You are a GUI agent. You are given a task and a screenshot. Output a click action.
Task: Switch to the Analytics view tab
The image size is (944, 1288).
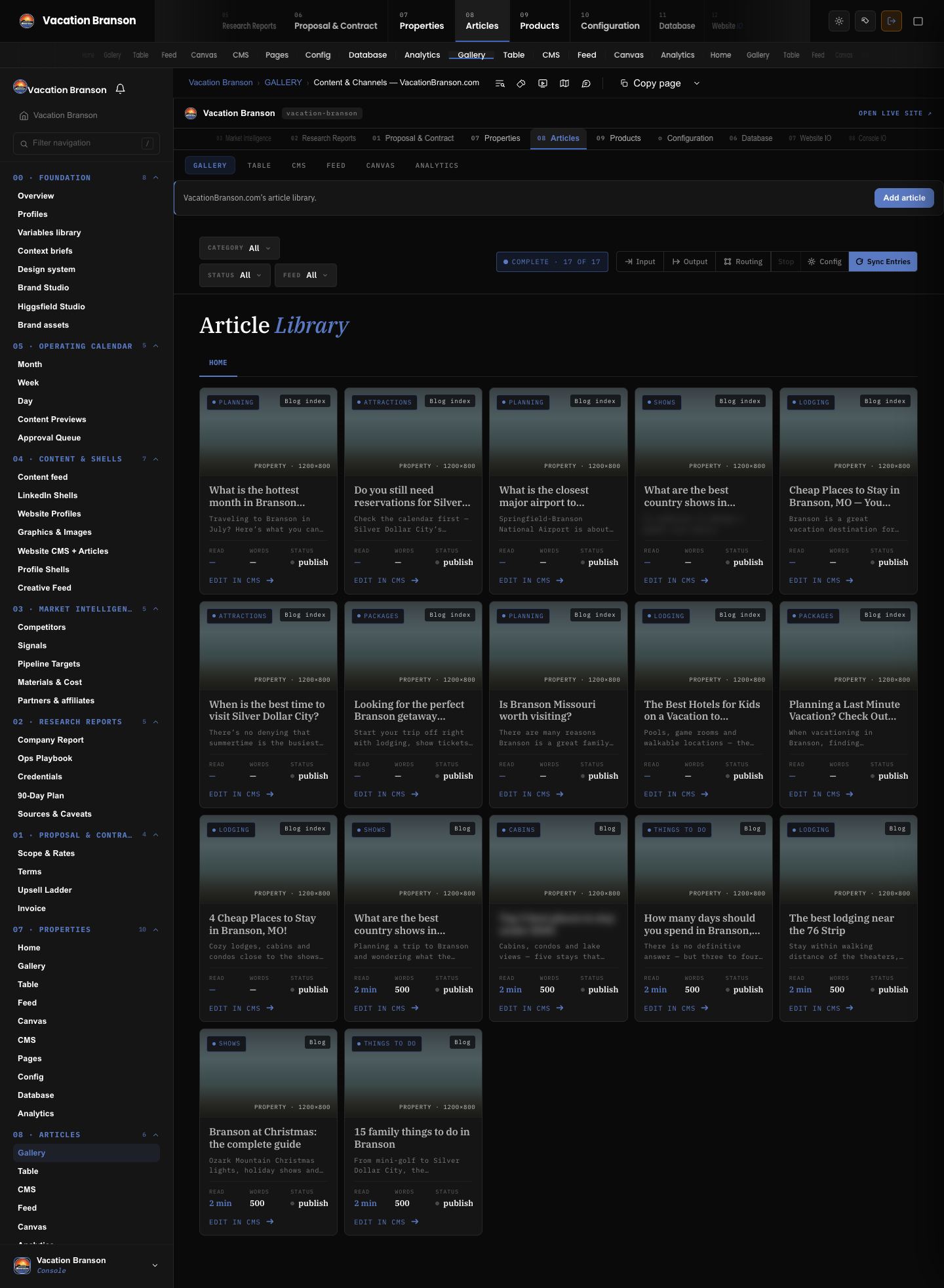point(437,166)
